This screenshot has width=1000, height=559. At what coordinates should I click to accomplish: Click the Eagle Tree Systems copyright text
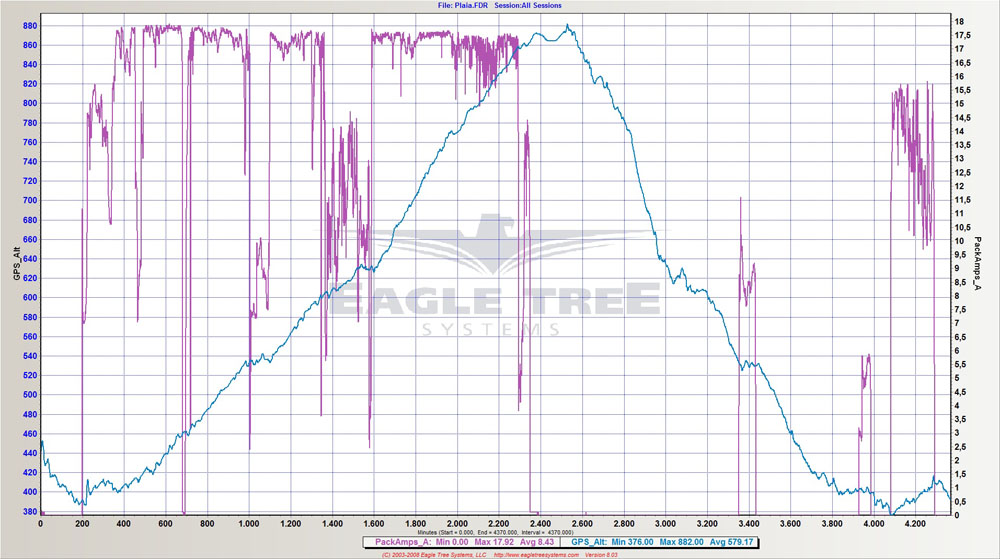click(x=433, y=555)
